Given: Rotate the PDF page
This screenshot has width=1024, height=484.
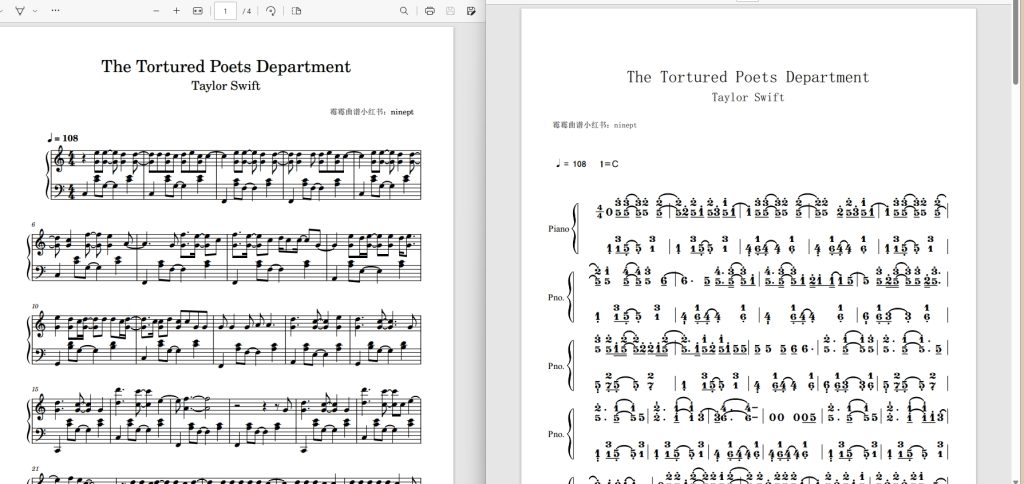Looking at the screenshot, I should [x=271, y=10].
